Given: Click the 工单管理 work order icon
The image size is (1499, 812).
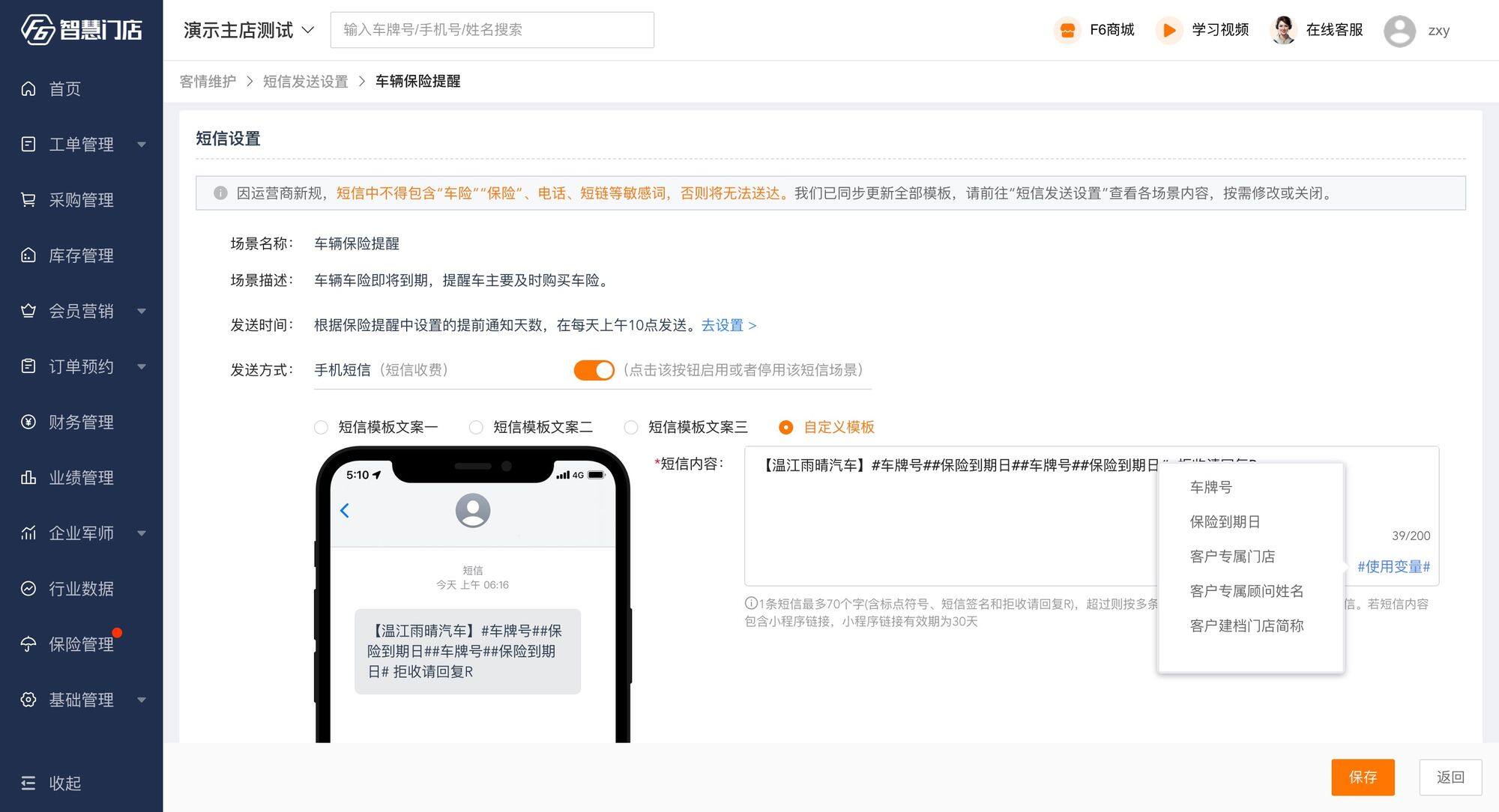Looking at the screenshot, I should (28, 144).
